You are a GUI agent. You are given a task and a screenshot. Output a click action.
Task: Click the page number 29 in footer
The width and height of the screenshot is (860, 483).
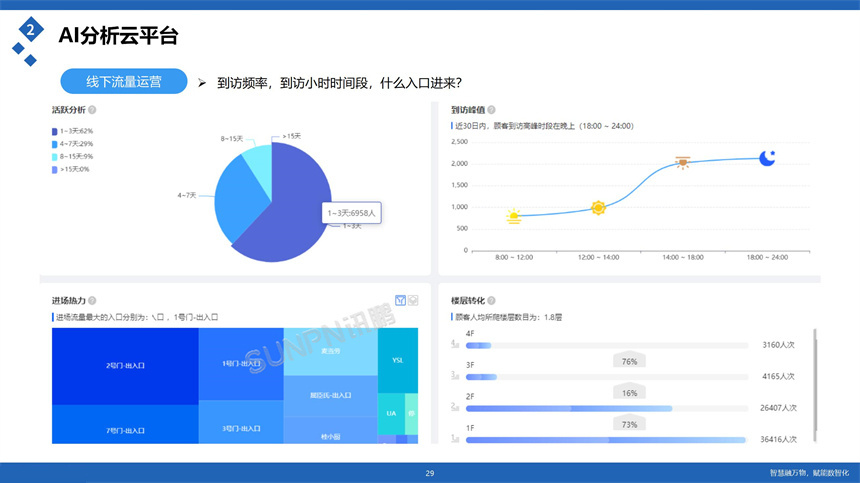430,473
